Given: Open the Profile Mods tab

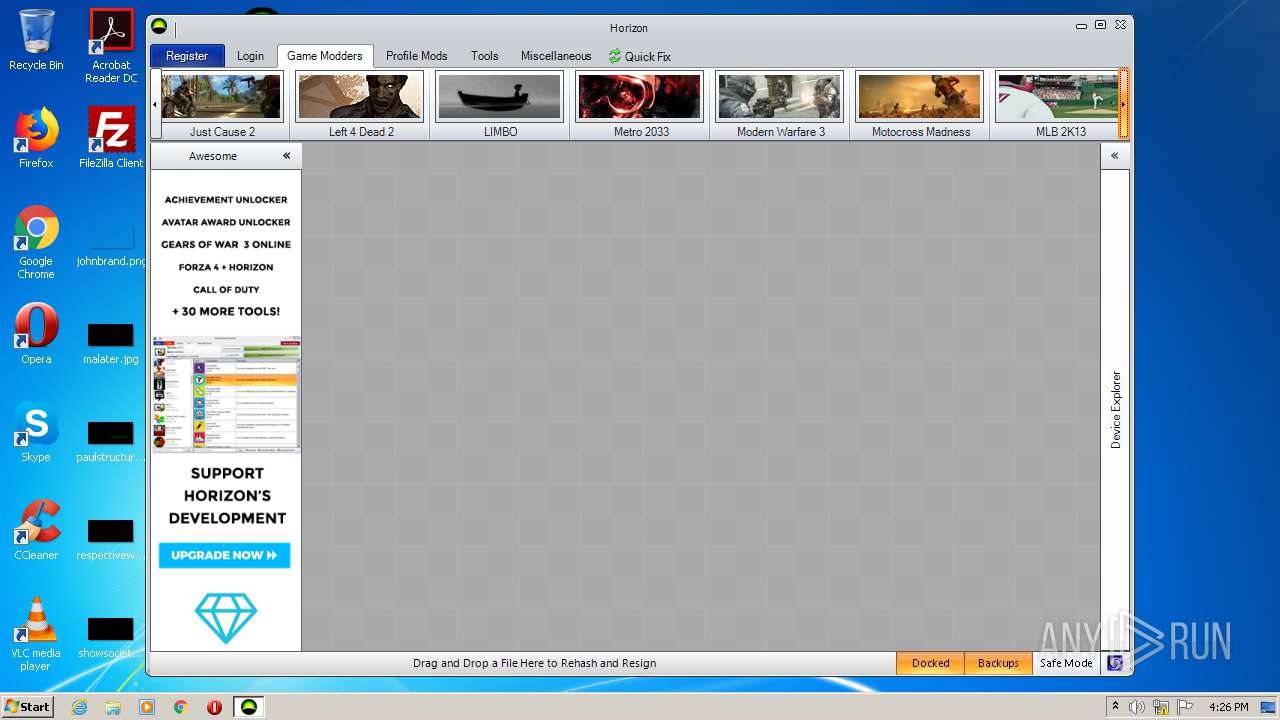Looking at the screenshot, I should coord(417,56).
